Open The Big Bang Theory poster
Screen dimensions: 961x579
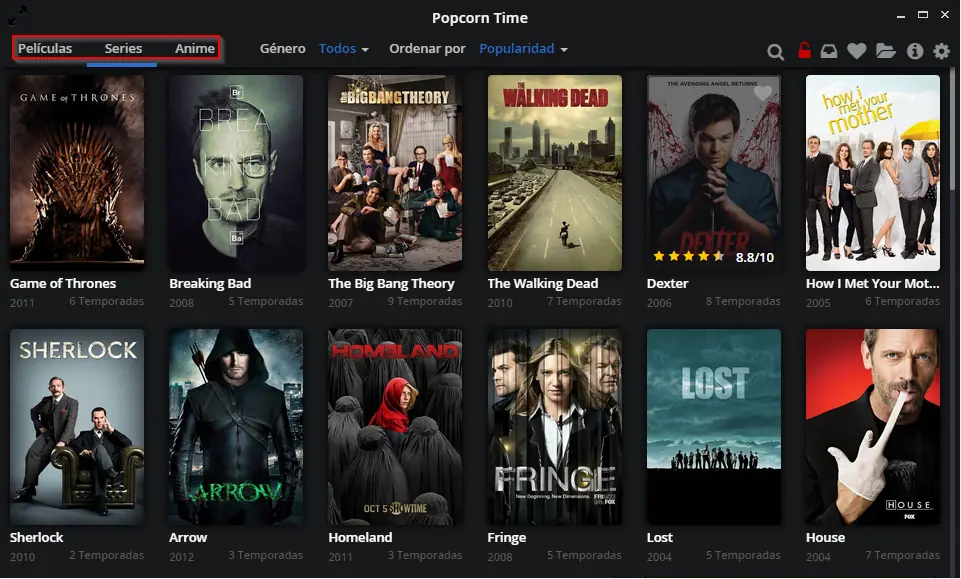(x=395, y=173)
